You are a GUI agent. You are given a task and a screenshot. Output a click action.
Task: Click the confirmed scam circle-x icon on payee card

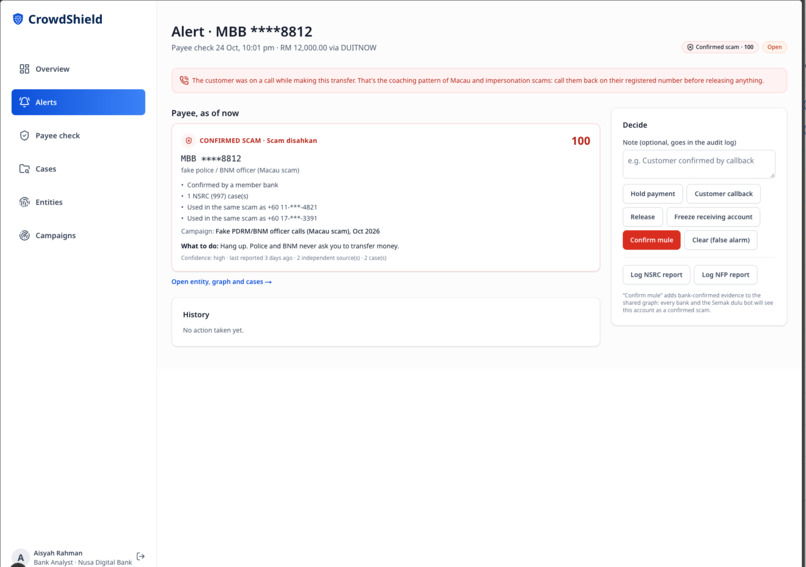(x=189, y=140)
